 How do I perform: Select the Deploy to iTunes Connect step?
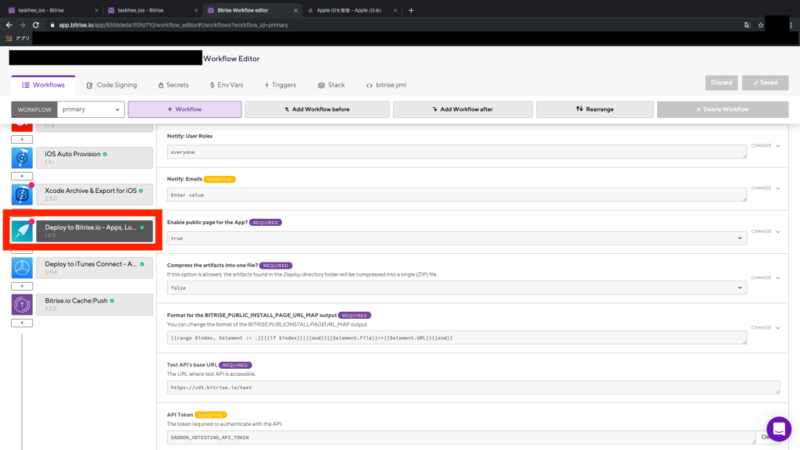pos(94,268)
